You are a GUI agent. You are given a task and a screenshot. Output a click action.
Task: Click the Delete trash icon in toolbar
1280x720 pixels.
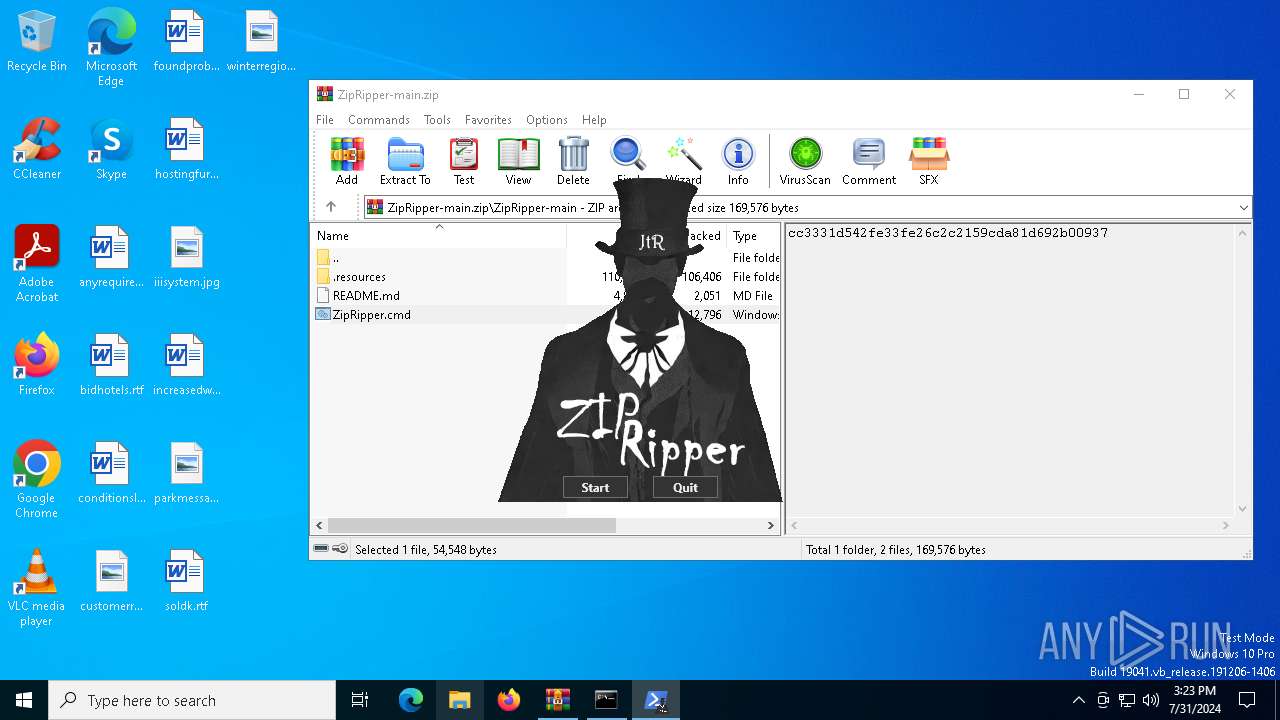coord(573,161)
